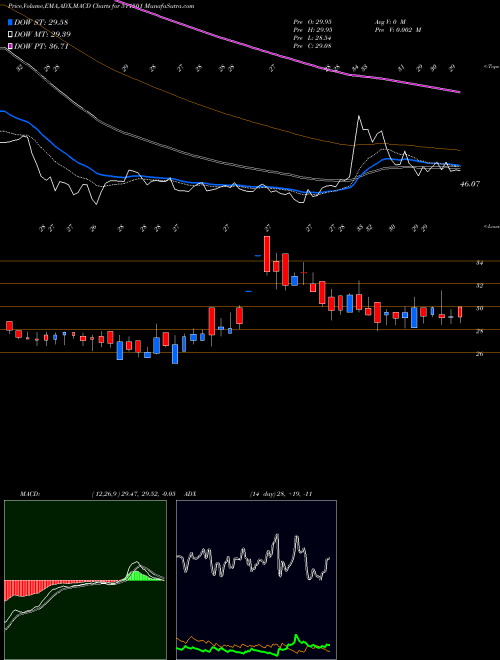Click the Pre O: 29.93 value

click(x=312, y=21)
